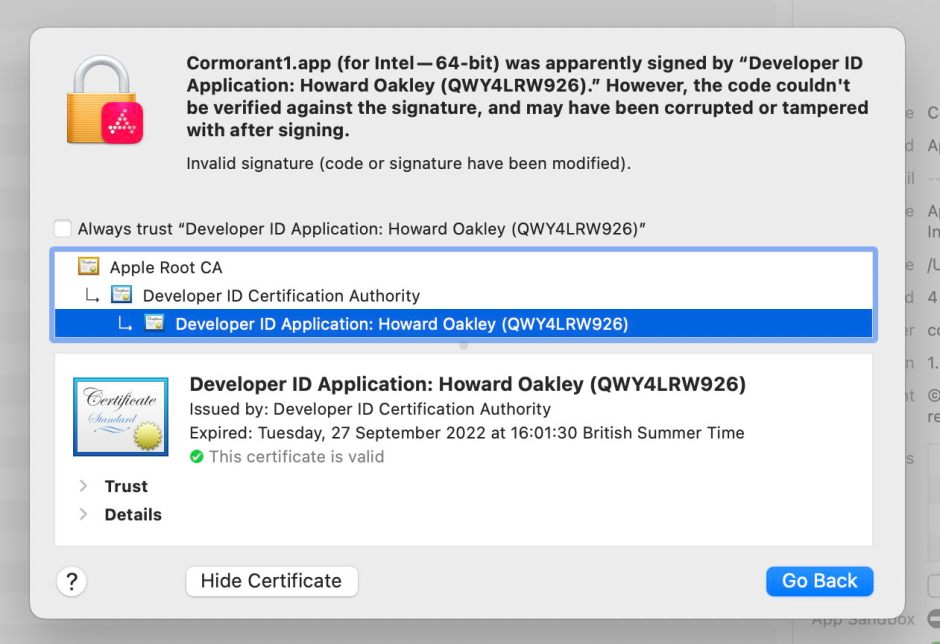
Task: Select Developer ID Application: Howard Oakley row label
Action: (401, 323)
